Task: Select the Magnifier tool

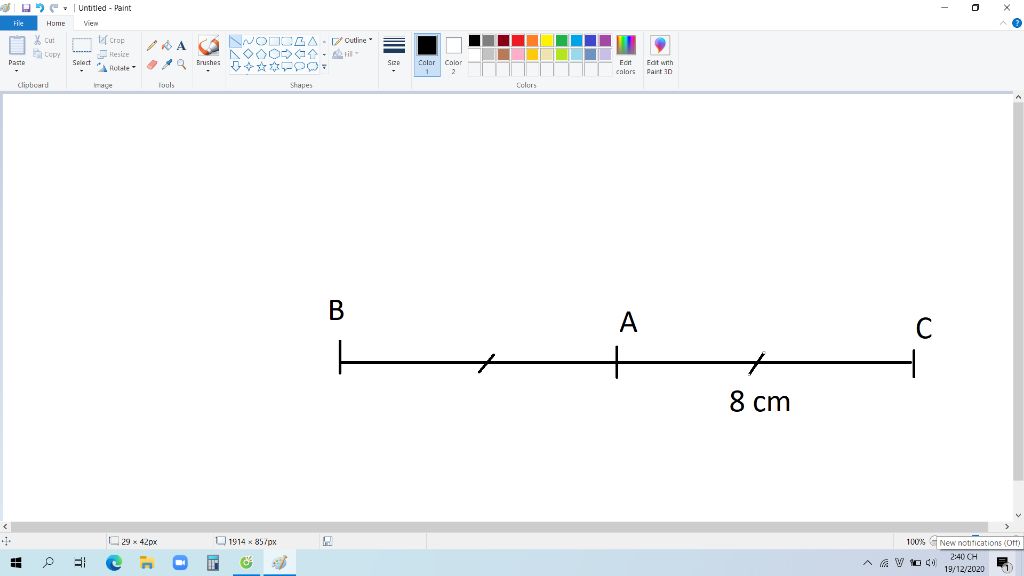Action: (x=180, y=64)
